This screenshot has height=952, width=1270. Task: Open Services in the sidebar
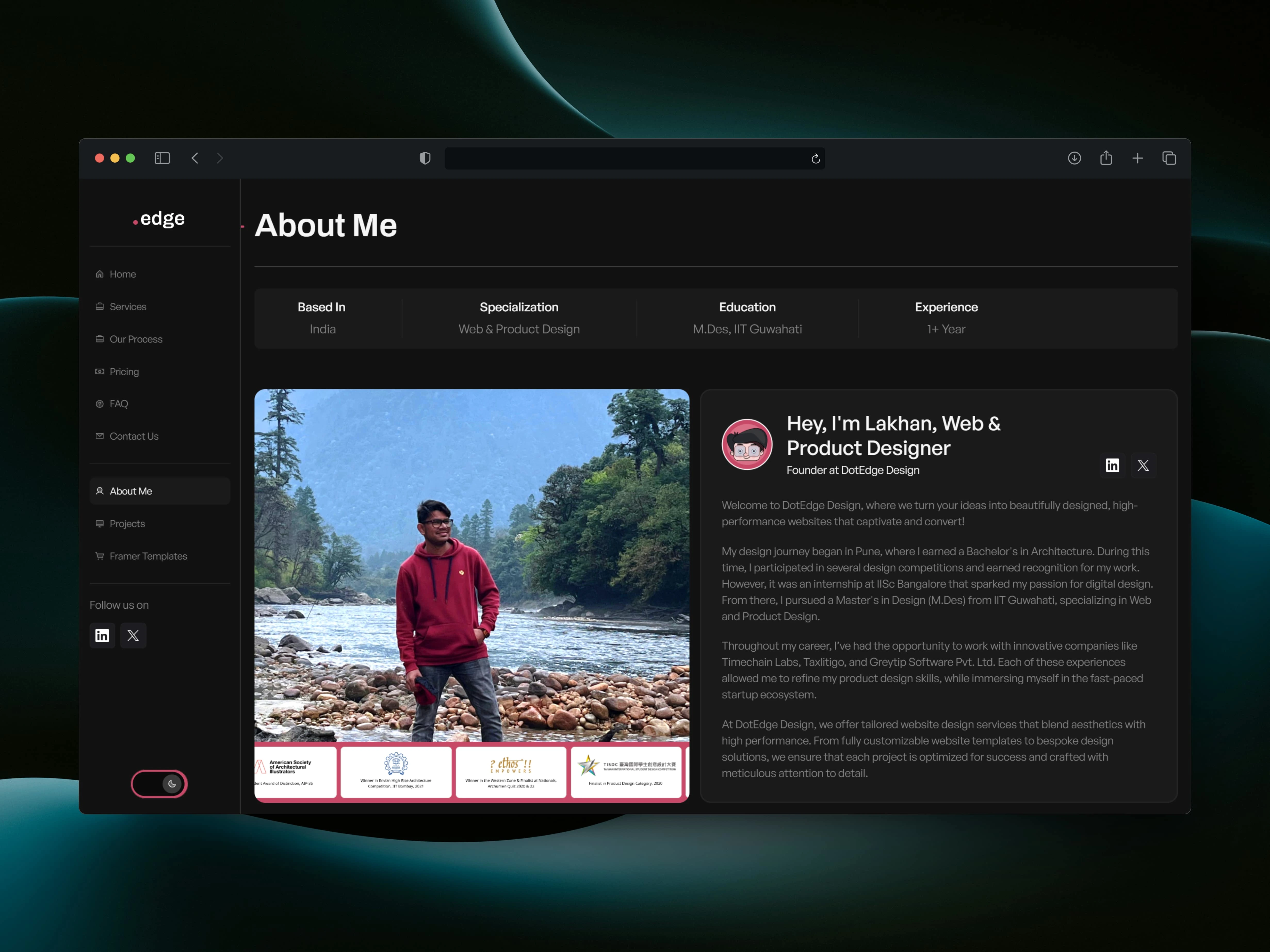click(x=160, y=307)
